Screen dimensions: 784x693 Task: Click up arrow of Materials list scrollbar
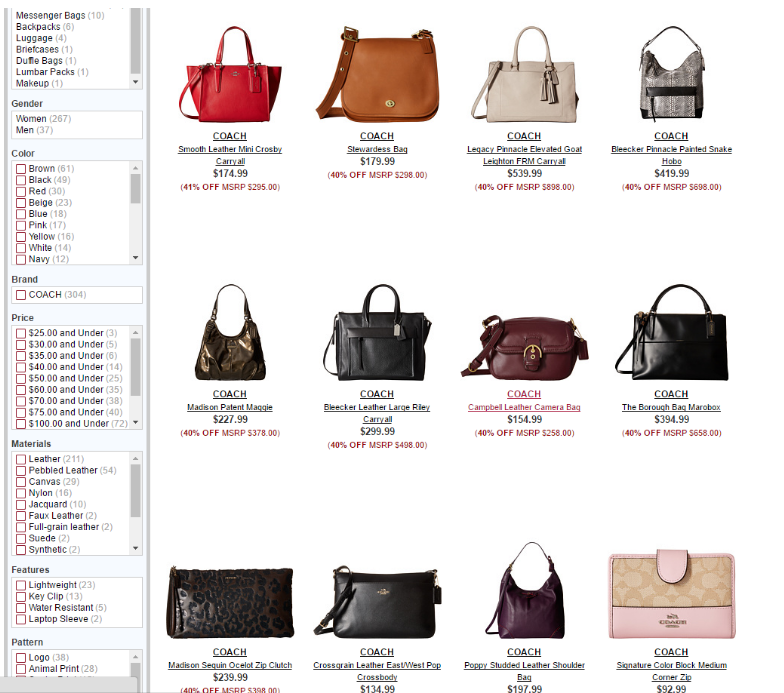(x=136, y=458)
